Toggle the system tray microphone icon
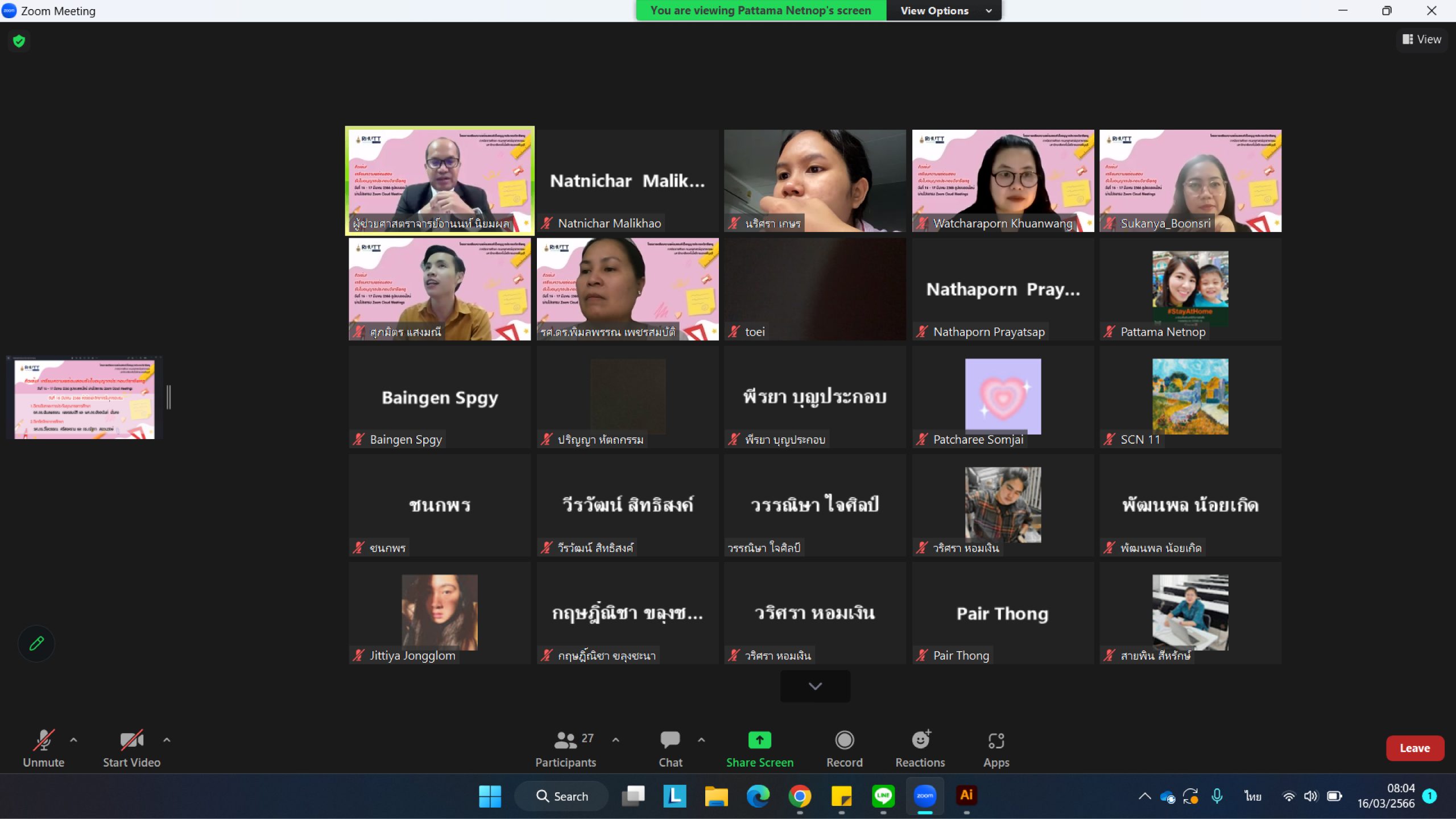The width and height of the screenshot is (1456, 819). pyautogui.click(x=1217, y=796)
